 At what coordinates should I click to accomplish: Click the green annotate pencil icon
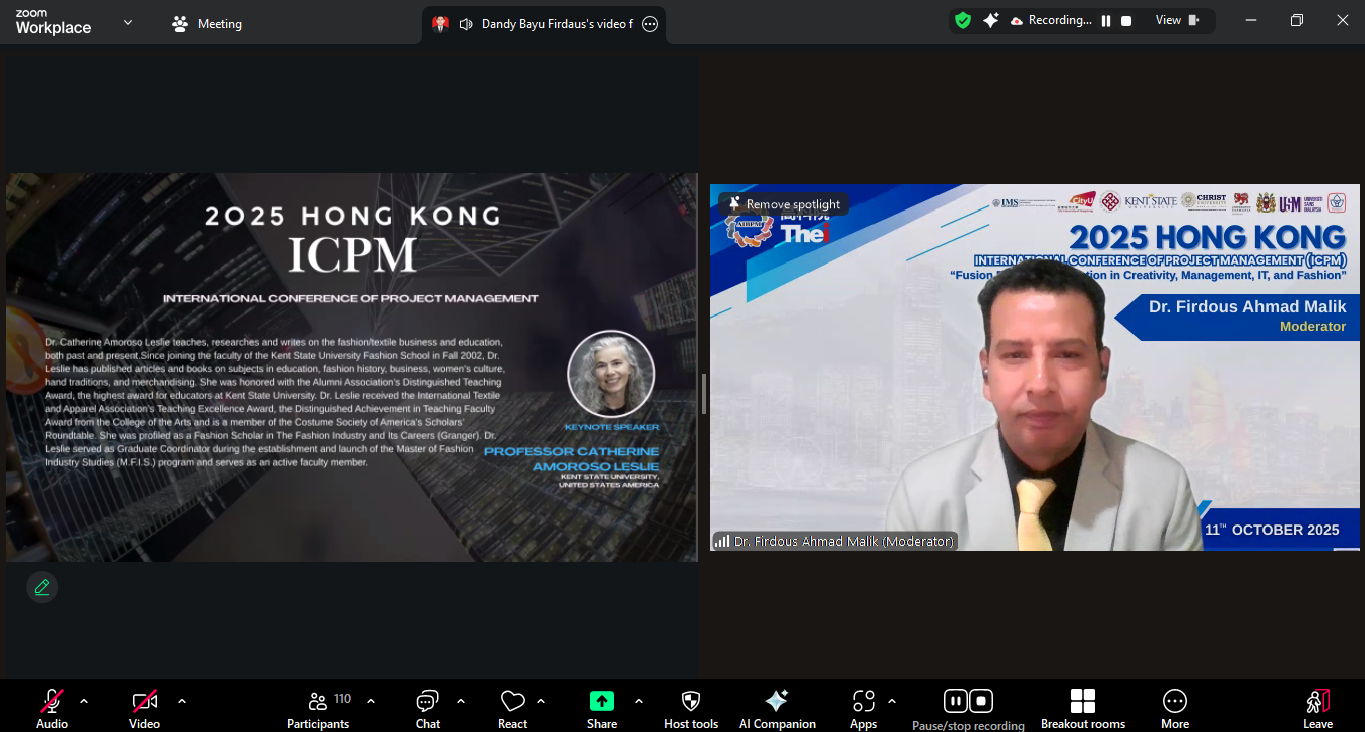42,587
